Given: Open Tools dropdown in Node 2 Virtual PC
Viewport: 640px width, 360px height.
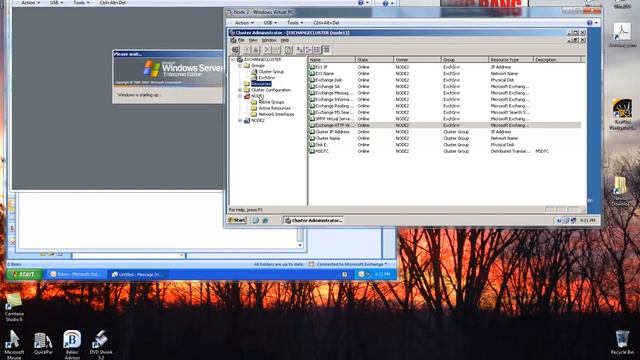Looking at the screenshot, I should click(x=295, y=23).
